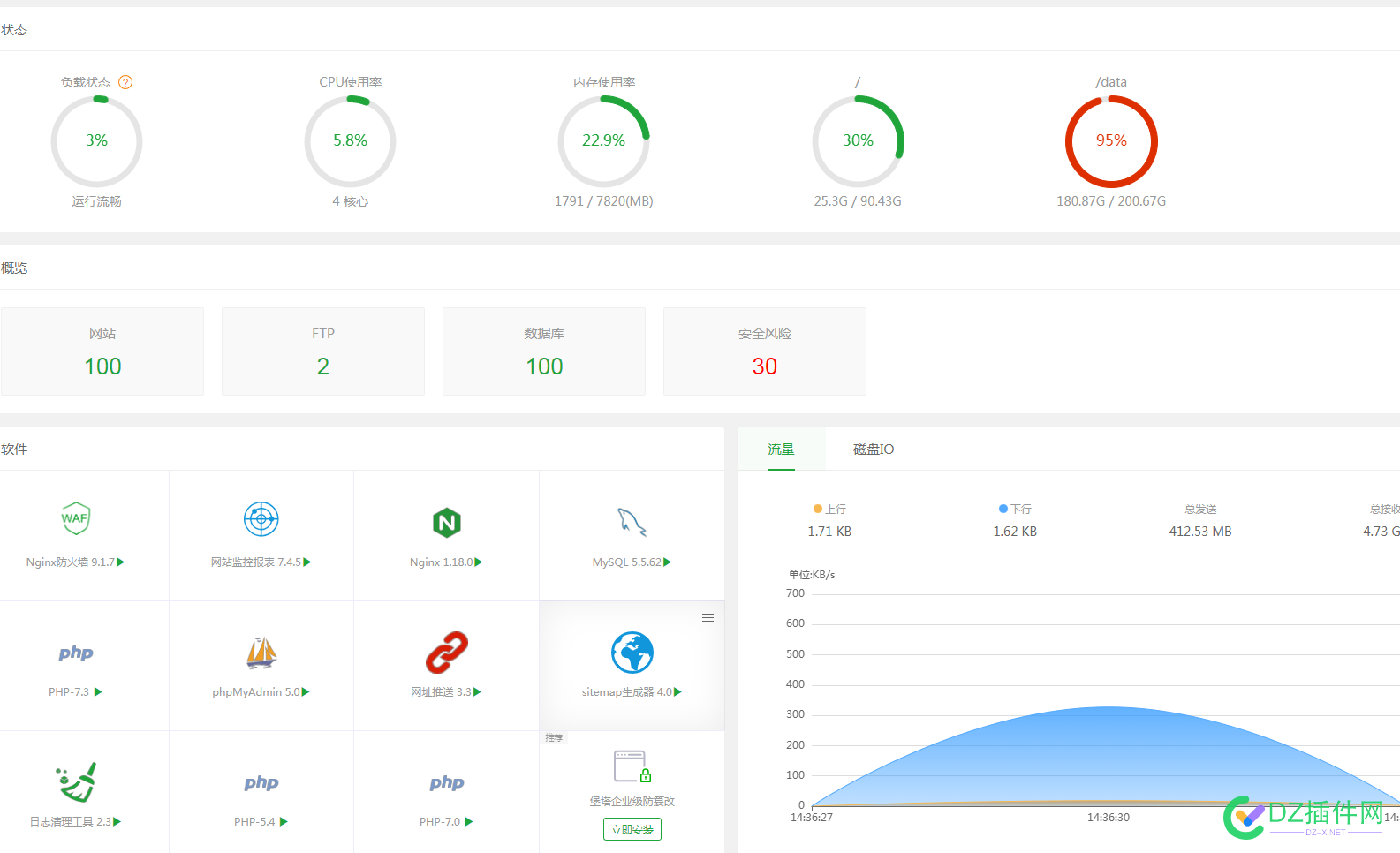Open the phpMyAdmin 5.0 sailboat icon
1400x853 pixels.
pos(261,653)
